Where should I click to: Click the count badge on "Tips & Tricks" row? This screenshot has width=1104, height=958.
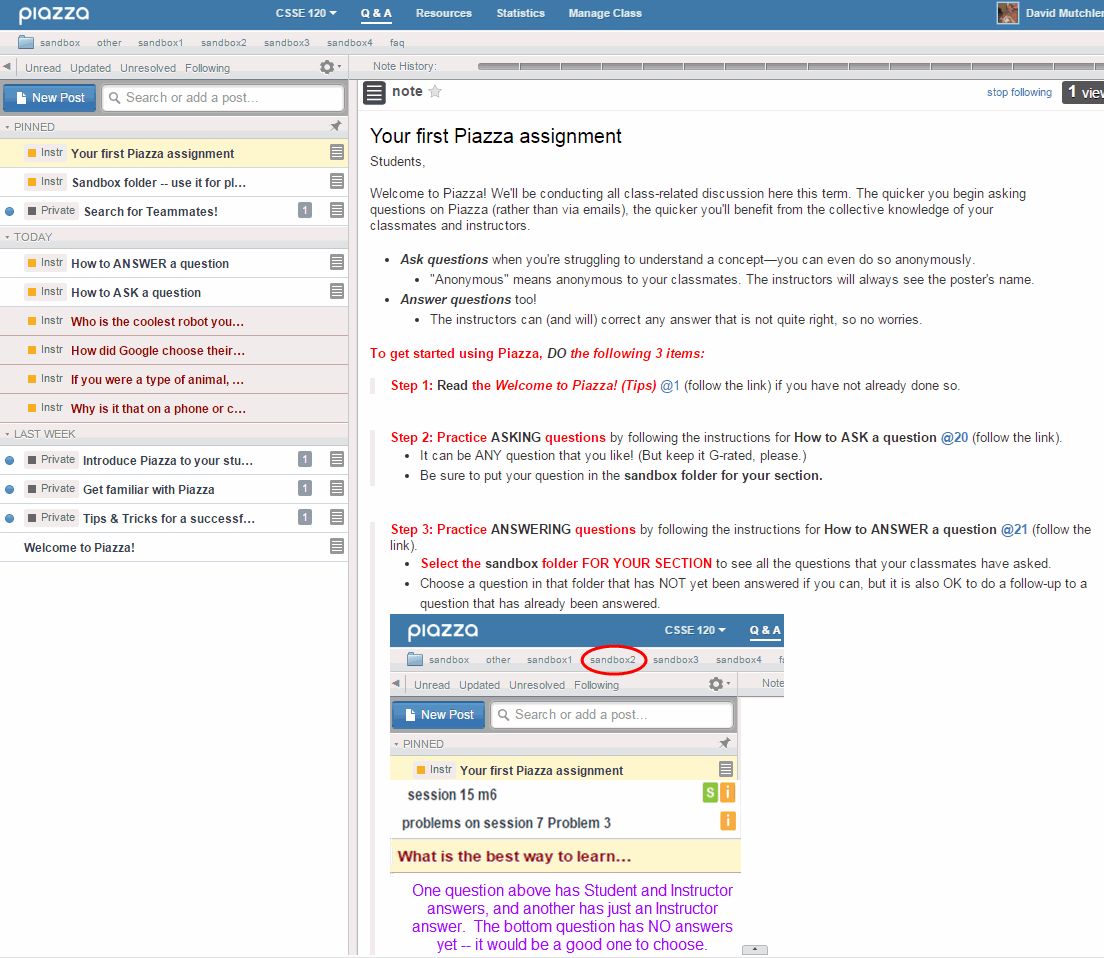[x=305, y=517]
